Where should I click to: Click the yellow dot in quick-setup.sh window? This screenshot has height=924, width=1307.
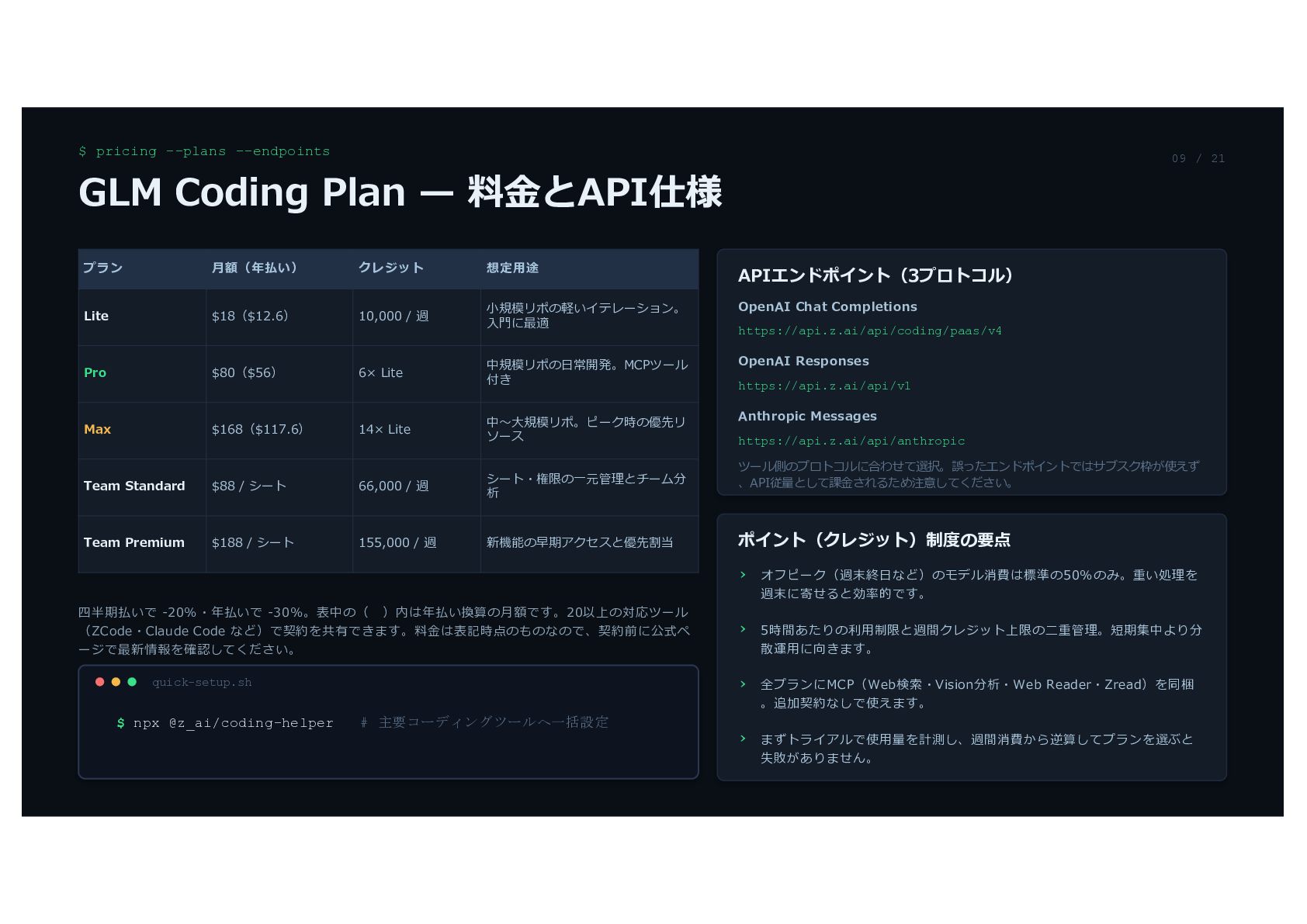pyautogui.click(x=116, y=682)
